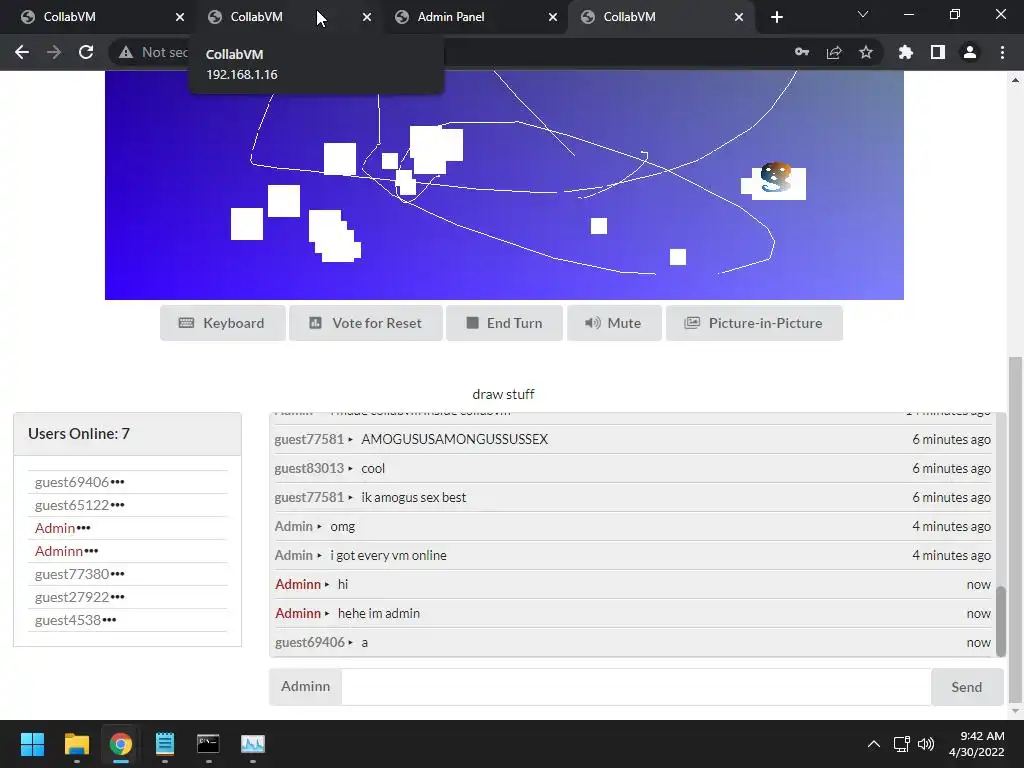
Task: Click the Chrome taskbar icon
Action: 120,744
